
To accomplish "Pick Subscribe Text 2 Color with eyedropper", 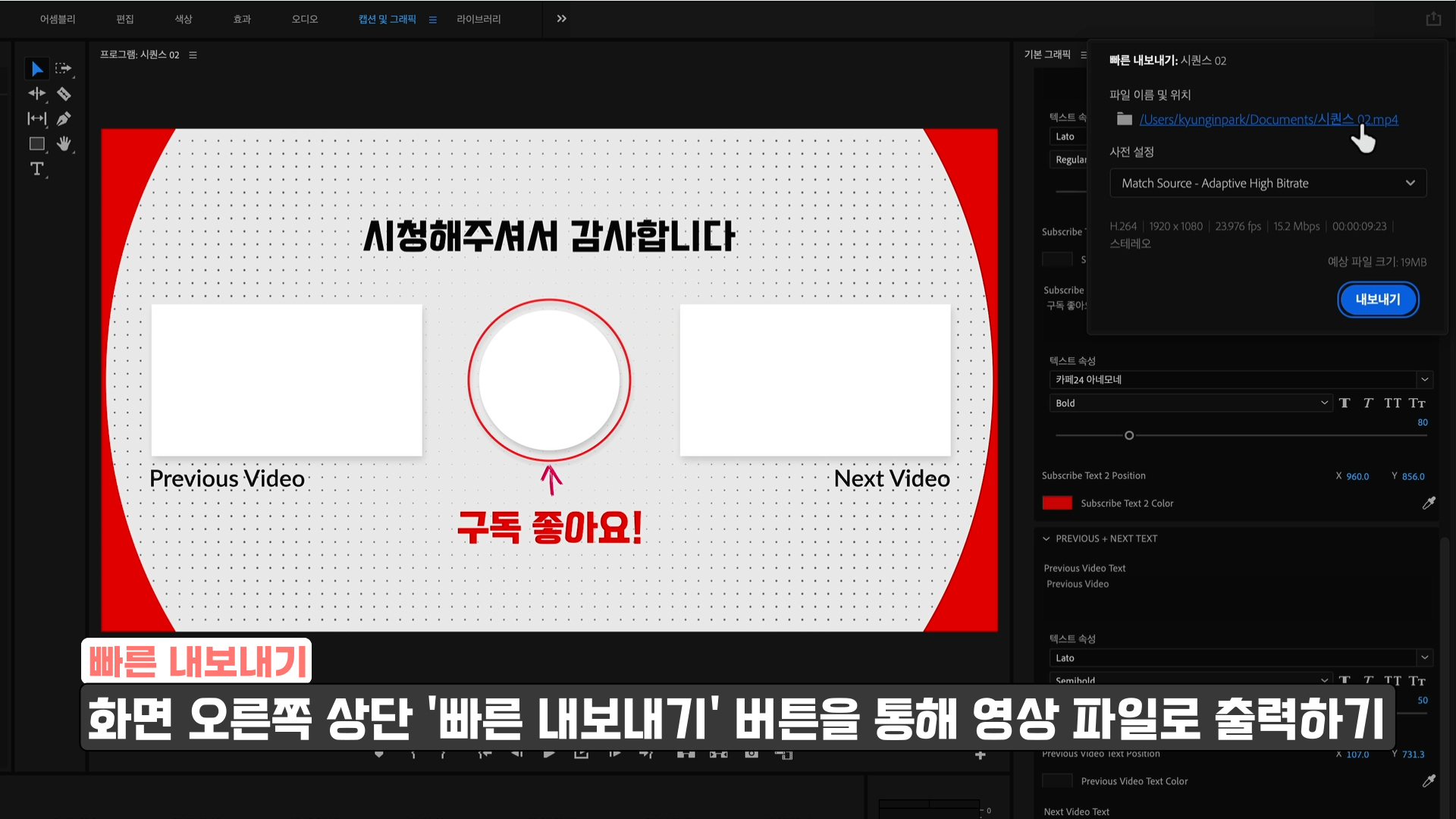I will coord(1429,503).
